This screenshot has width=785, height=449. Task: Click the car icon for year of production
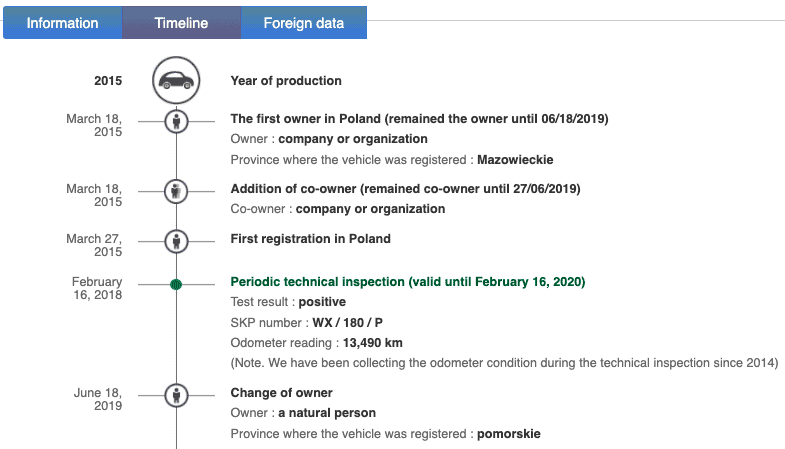click(x=176, y=80)
